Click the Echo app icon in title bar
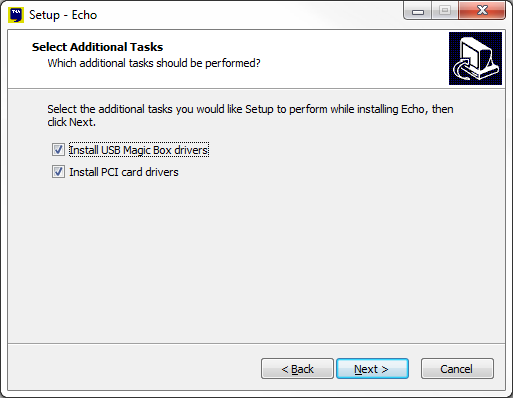513x398 pixels. pos(16,15)
